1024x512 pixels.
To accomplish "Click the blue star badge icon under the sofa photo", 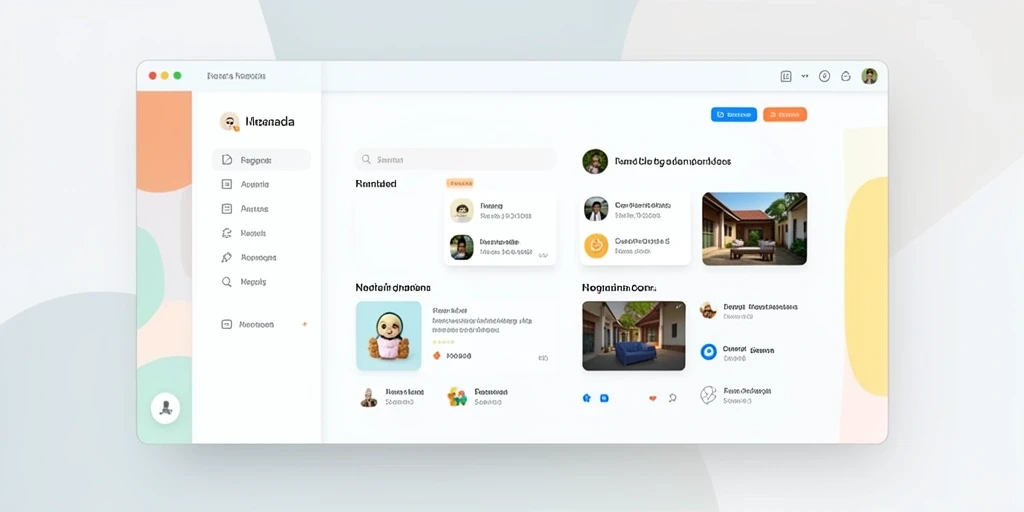I will point(586,398).
